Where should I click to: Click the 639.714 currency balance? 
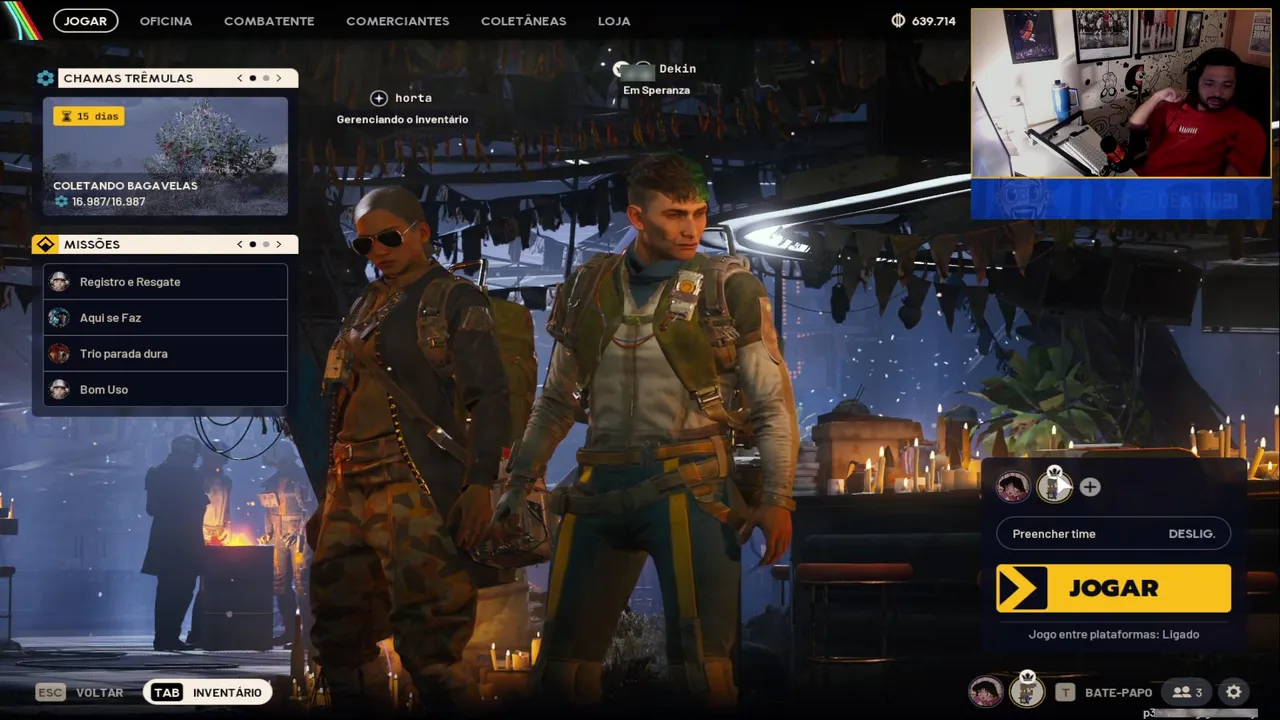tap(934, 20)
